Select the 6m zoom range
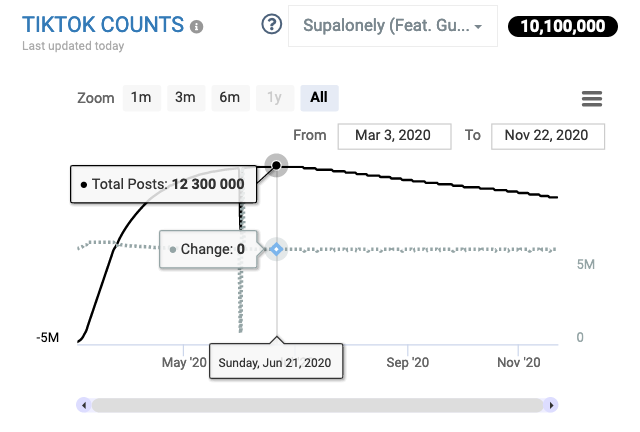The image size is (640, 432). coord(230,97)
